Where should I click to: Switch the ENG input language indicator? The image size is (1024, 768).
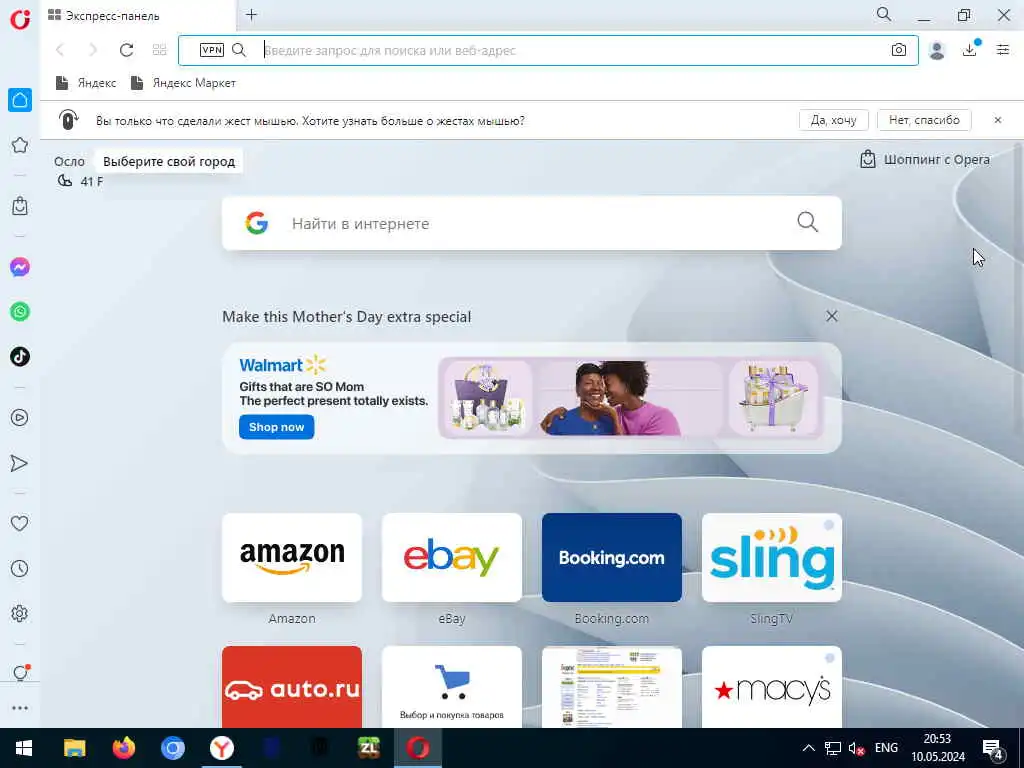tap(886, 748)
